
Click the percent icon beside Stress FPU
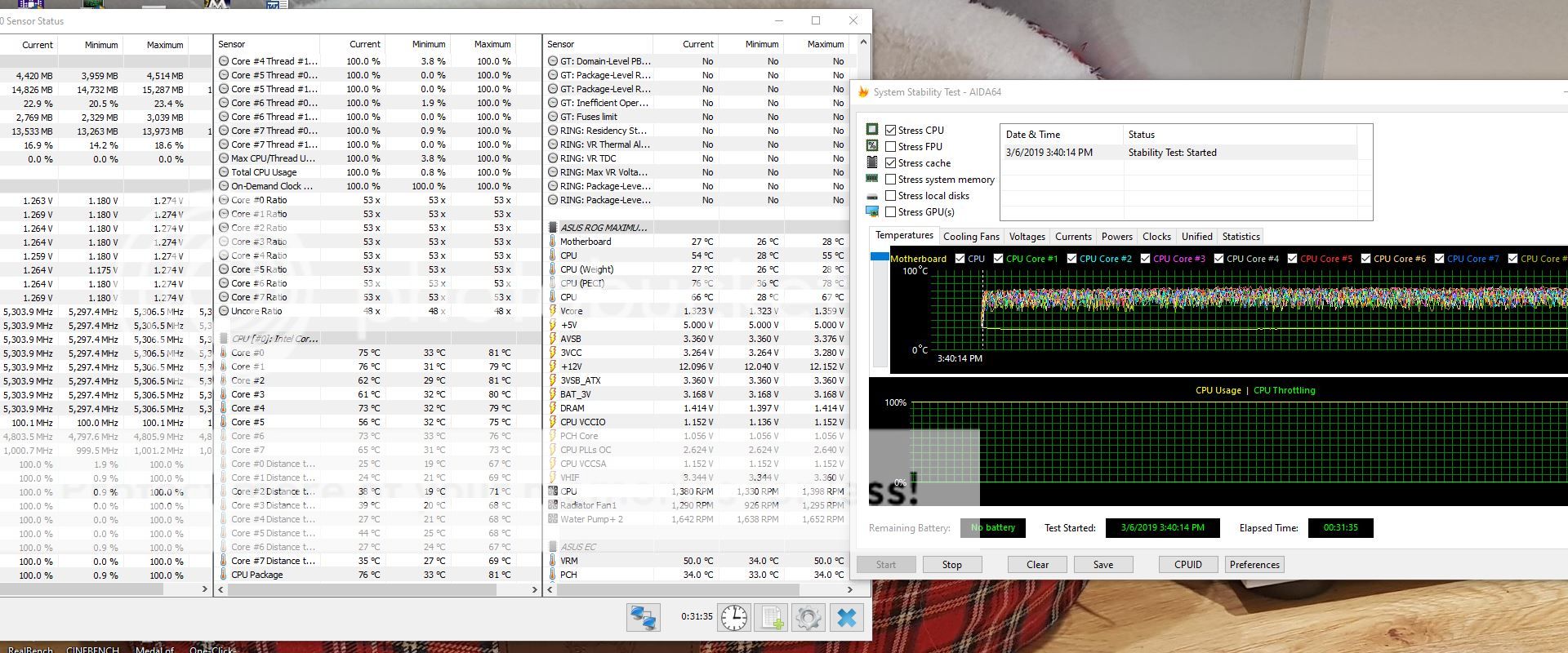coord(872,146)
